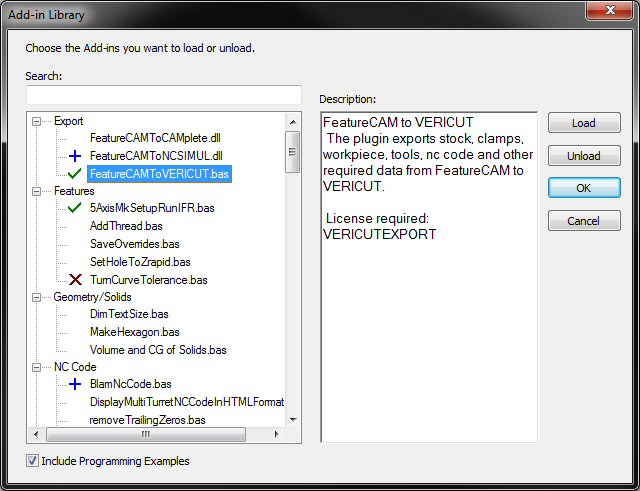Collapse the Geometry/Solids tree group

(x=36, y=297)
